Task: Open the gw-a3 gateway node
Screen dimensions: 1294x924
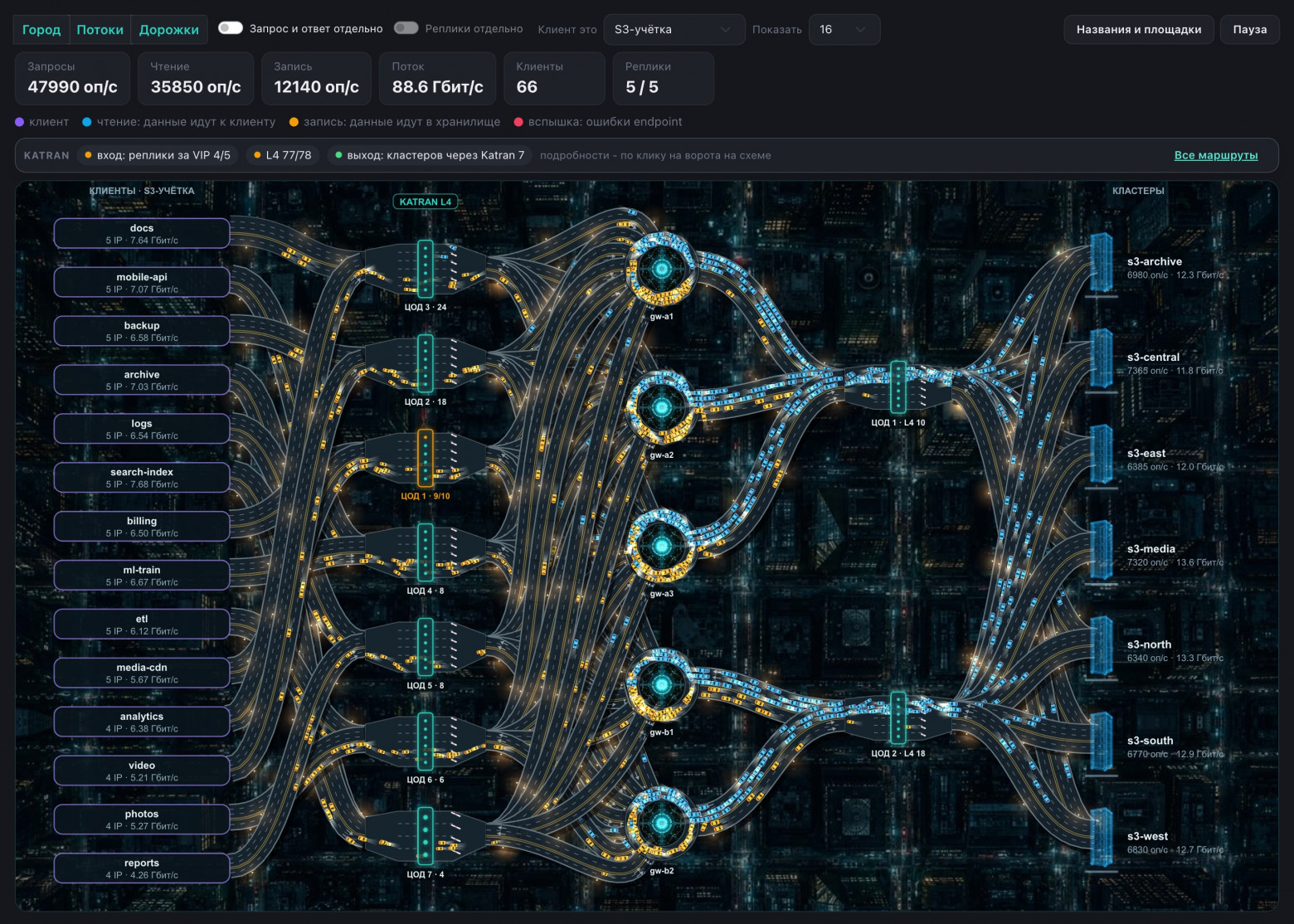Action: coord(661,547)
